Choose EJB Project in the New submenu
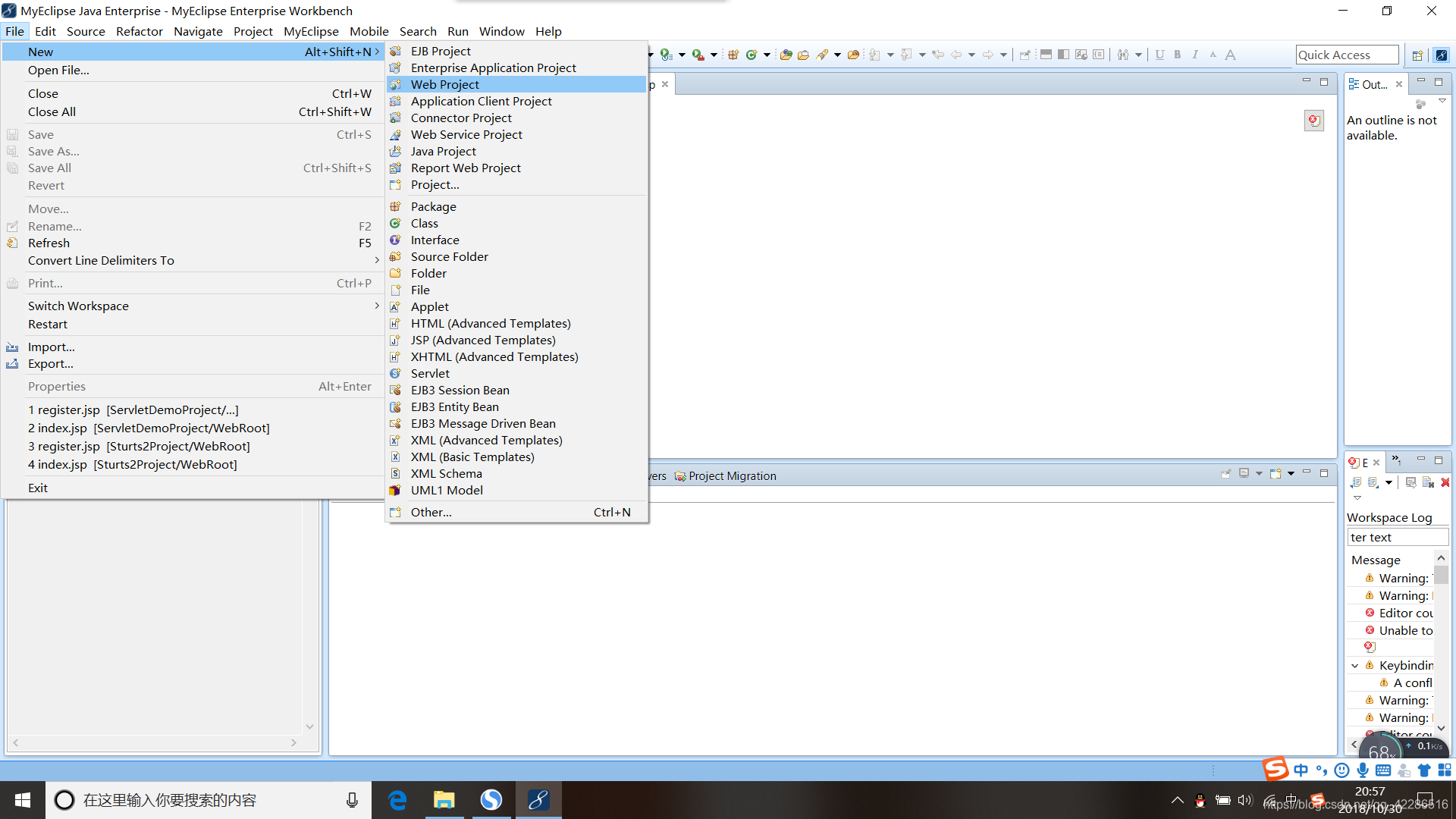Screen dimensions: 1456x819 click(x=516, y=51)
